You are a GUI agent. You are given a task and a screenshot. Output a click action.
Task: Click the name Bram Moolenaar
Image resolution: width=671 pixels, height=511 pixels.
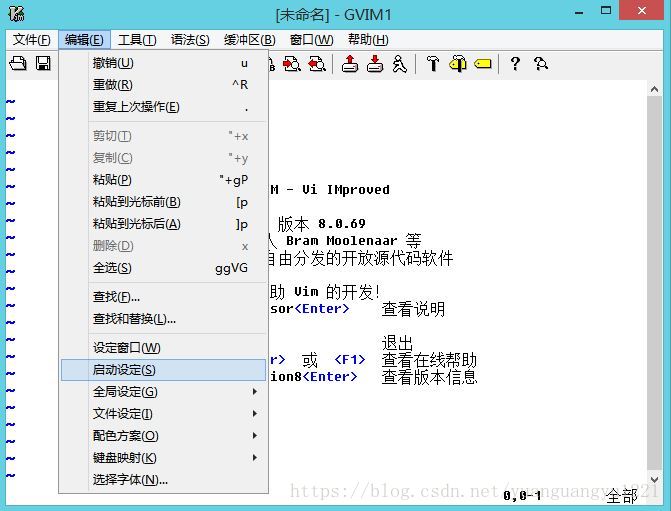pyautogui.click(x=341, y=241)
